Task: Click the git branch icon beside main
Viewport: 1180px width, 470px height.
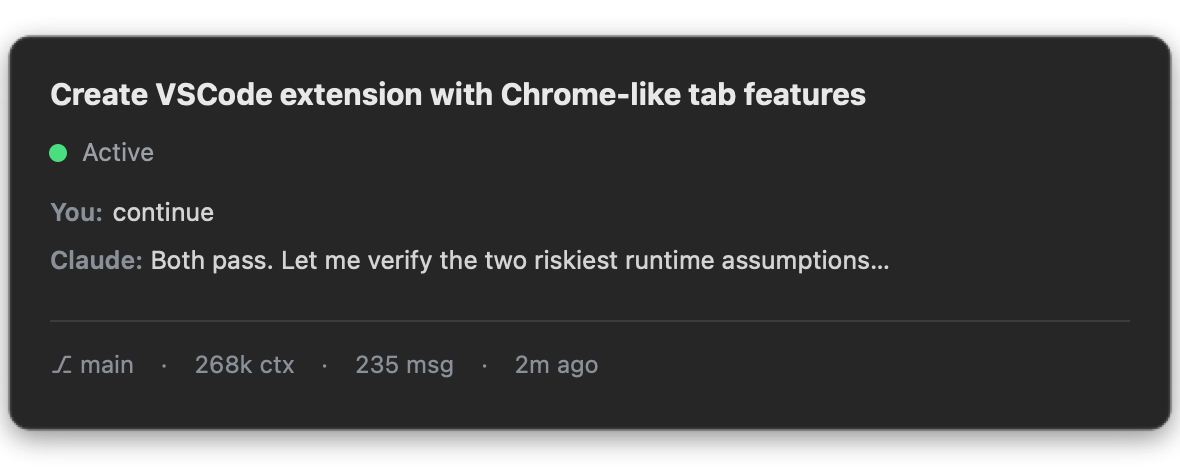Action: pyautogui.click(x=61, y=365)
